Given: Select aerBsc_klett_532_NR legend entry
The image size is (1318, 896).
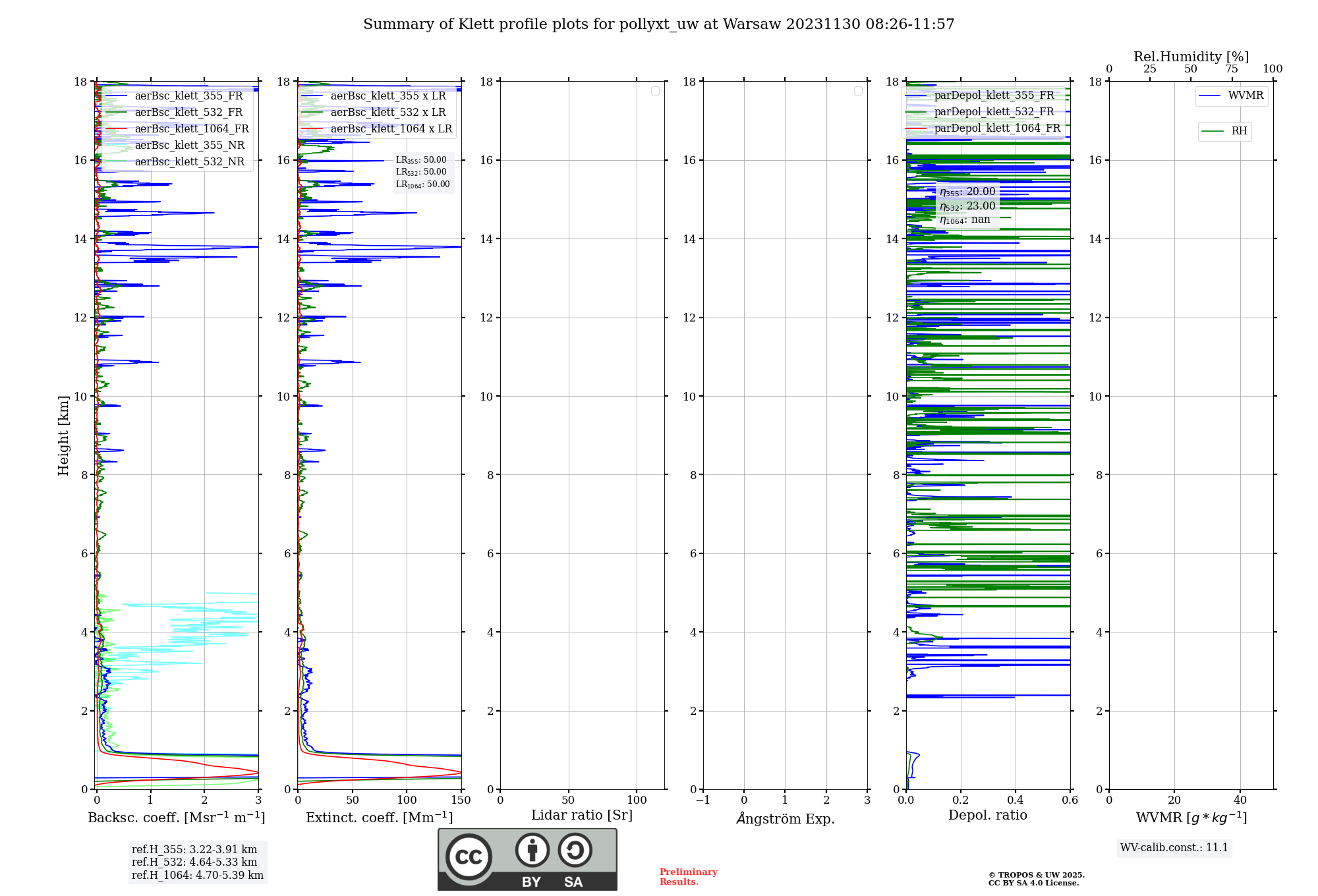Looking at the screenshot, I should pyautogui.click(x=189, y=162).
